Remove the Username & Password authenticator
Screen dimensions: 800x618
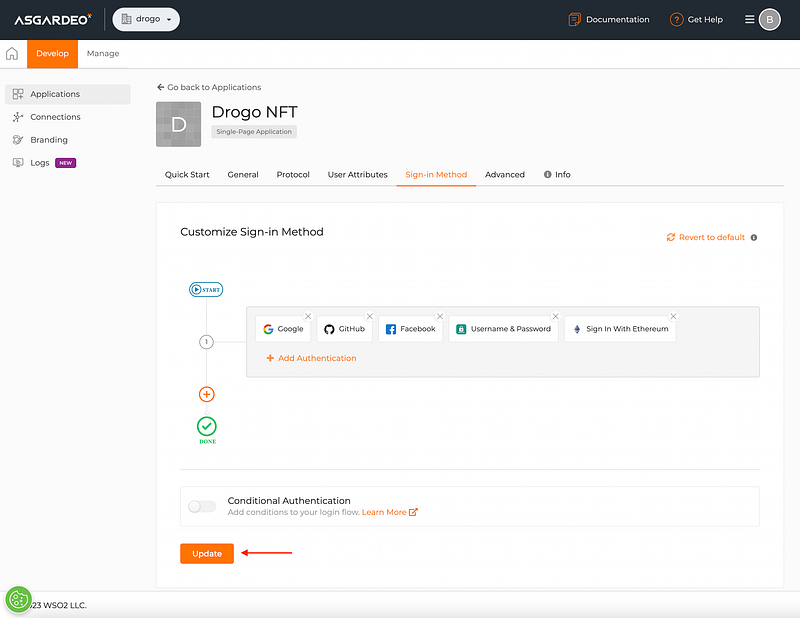[556, 316]
